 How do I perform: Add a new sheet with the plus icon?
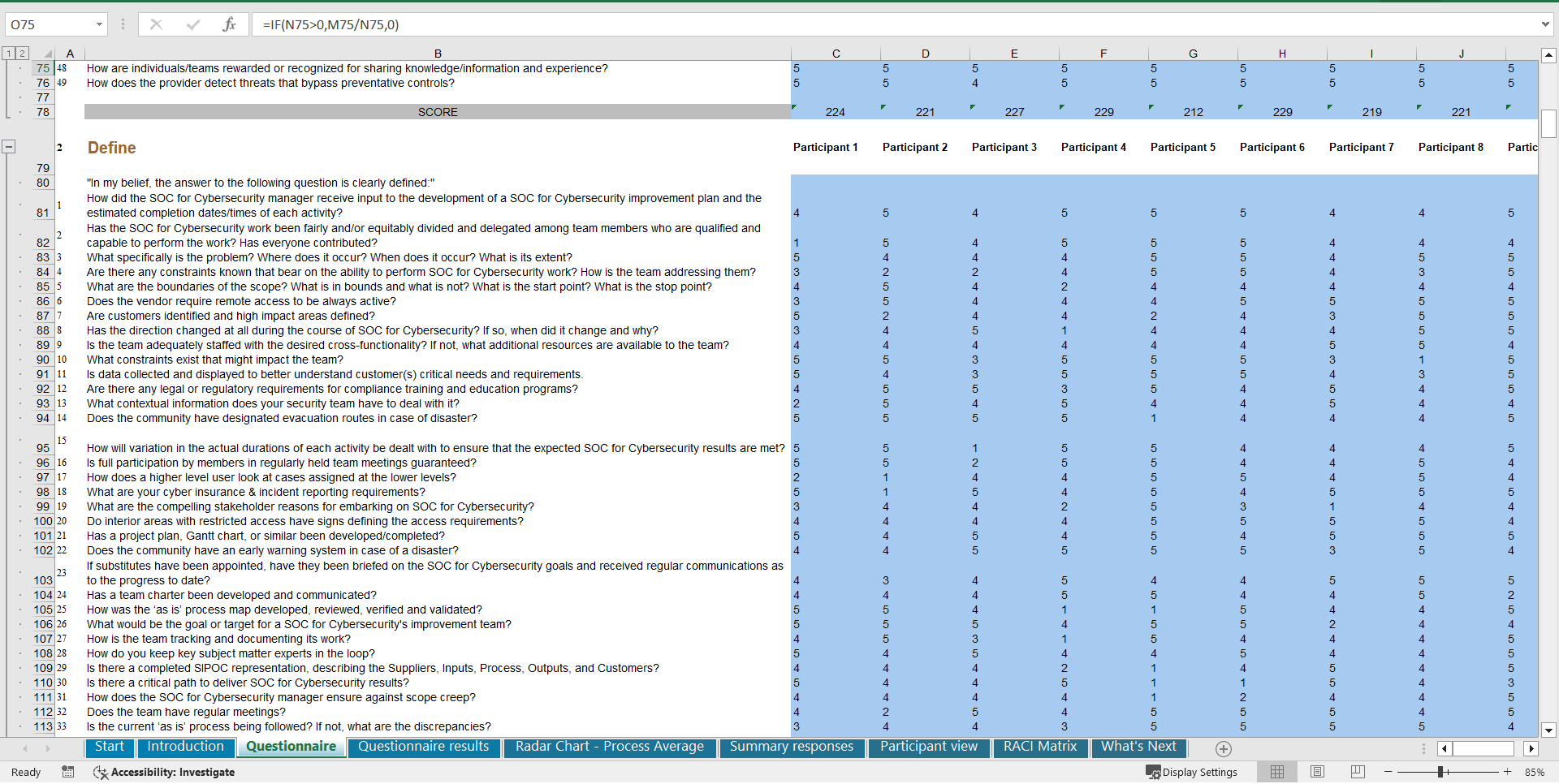(1224, 748)
